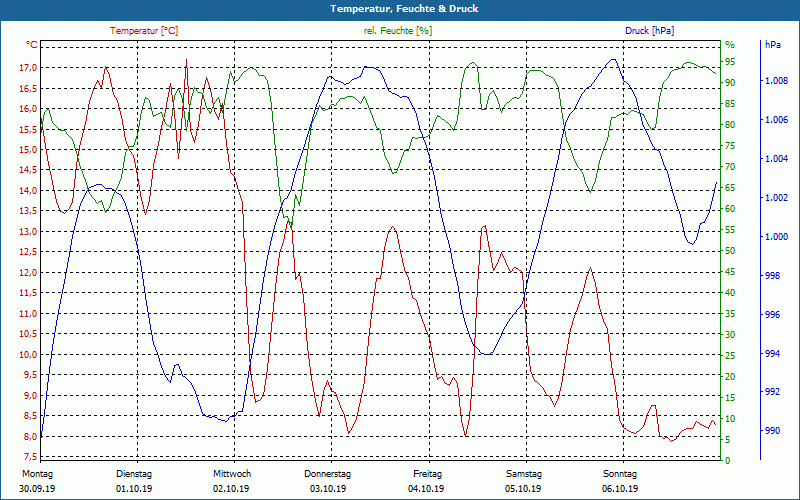This screenshot has height=500, width=800.
Task: Select the Freitag 04.10.19 date label
Action: pyautogui.click(x=427, y=481)
